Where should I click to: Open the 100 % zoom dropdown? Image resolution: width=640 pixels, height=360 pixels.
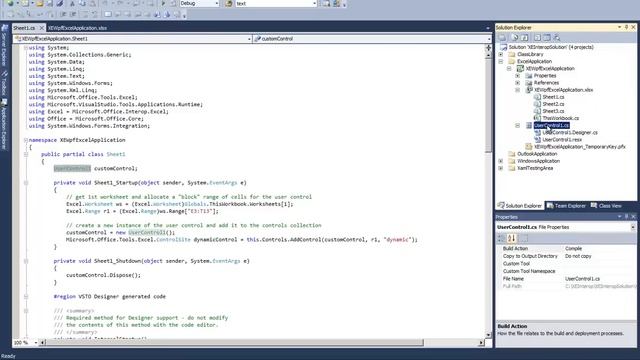36,343
